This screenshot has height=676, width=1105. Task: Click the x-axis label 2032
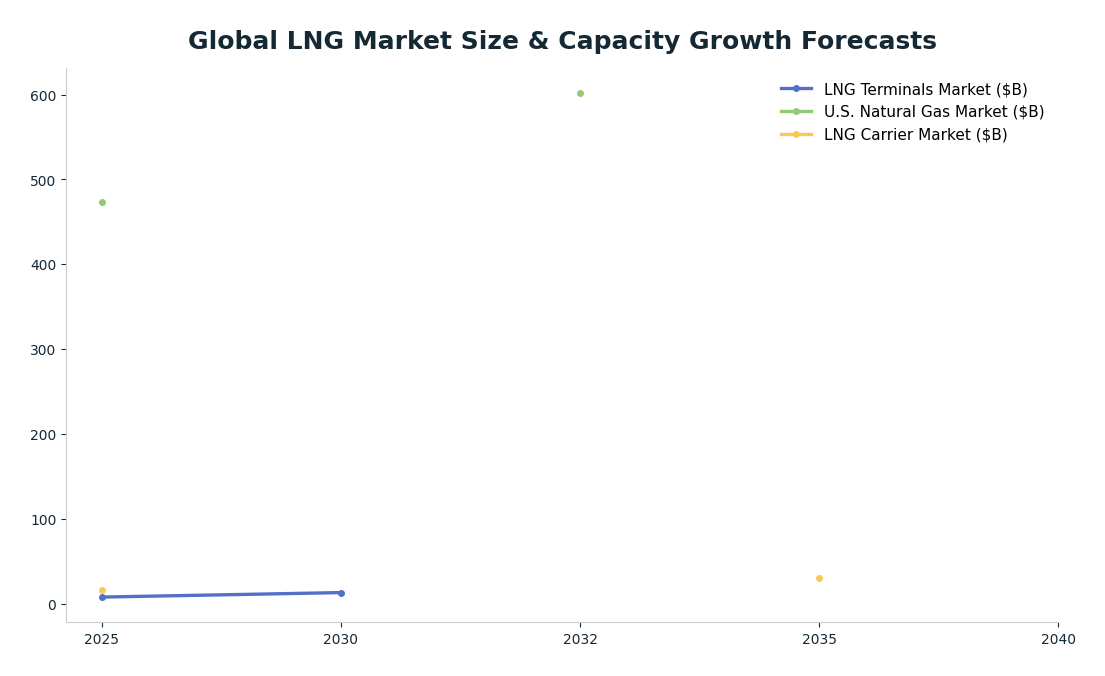point(580,639)
